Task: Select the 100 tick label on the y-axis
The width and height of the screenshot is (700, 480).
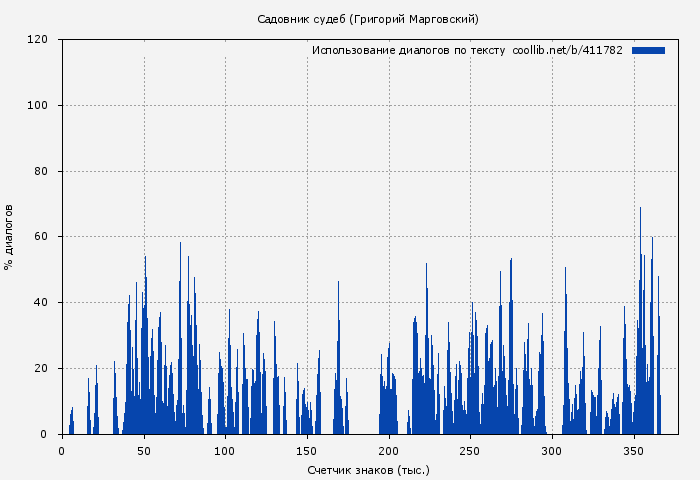Action: tap(38, 105)
